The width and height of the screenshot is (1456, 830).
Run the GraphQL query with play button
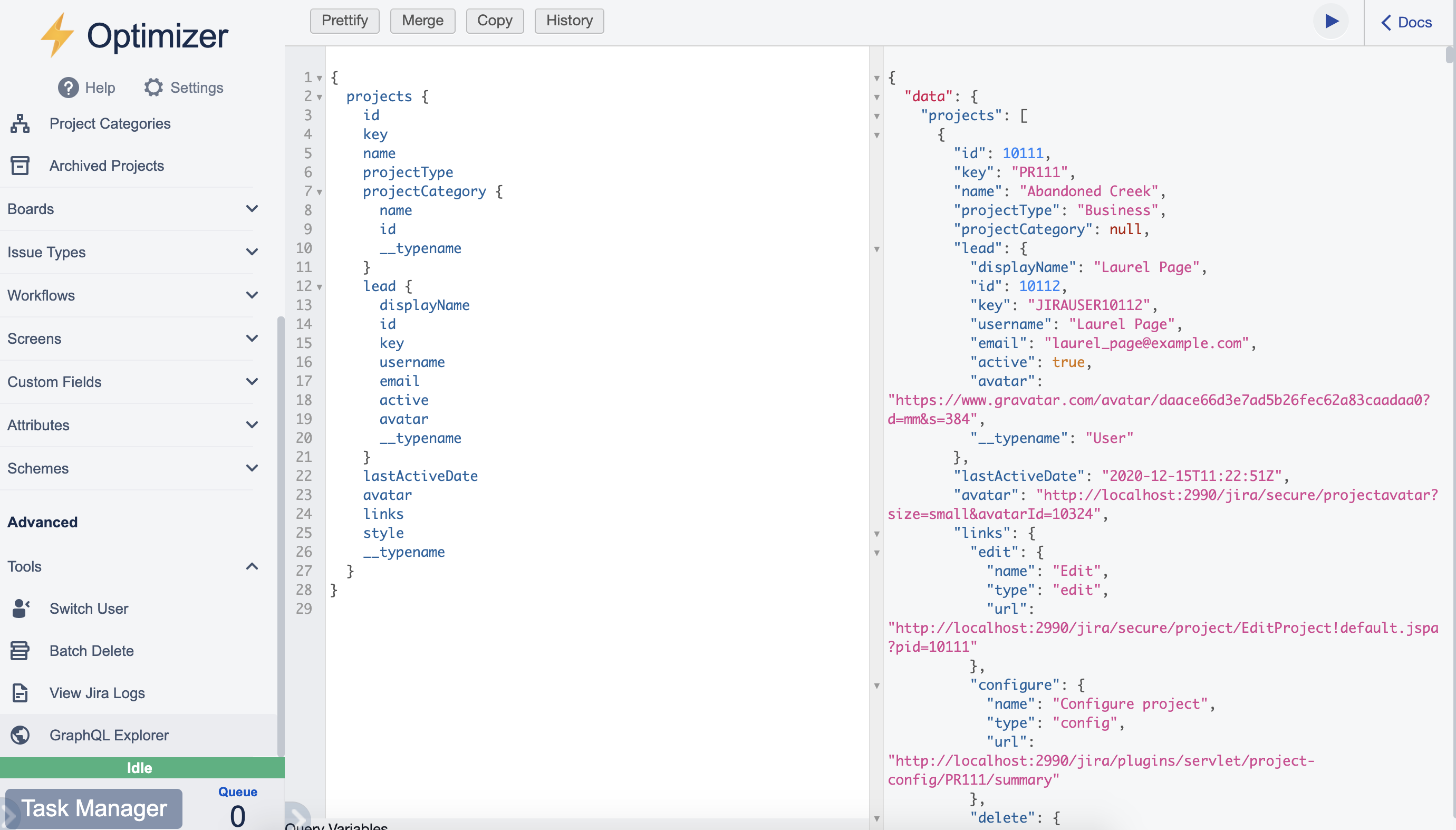click(1331, 22)
